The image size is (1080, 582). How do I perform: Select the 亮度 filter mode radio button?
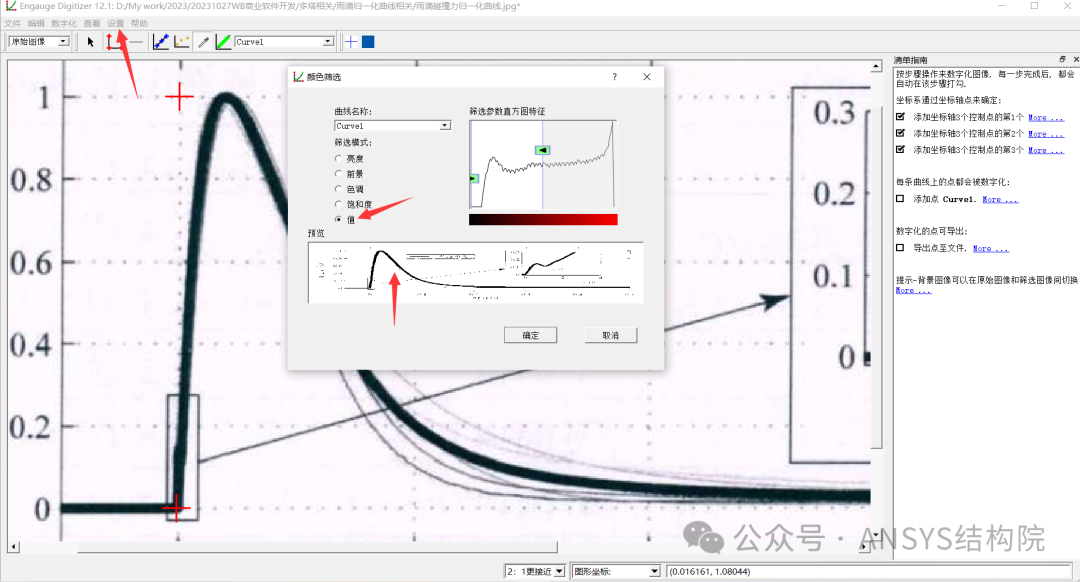(338, 158)
